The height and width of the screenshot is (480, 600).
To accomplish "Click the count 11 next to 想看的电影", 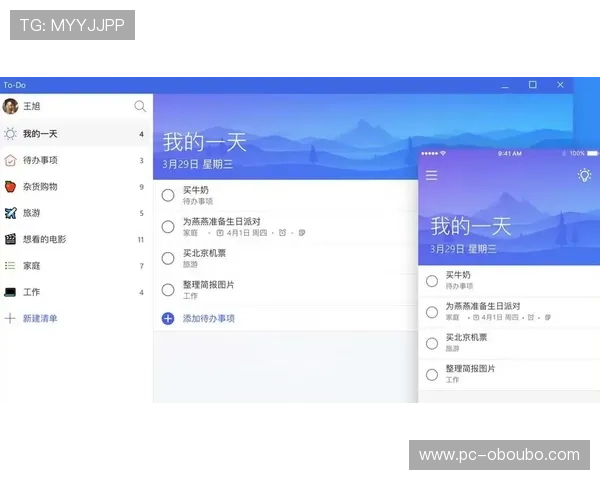I will 141,240.
